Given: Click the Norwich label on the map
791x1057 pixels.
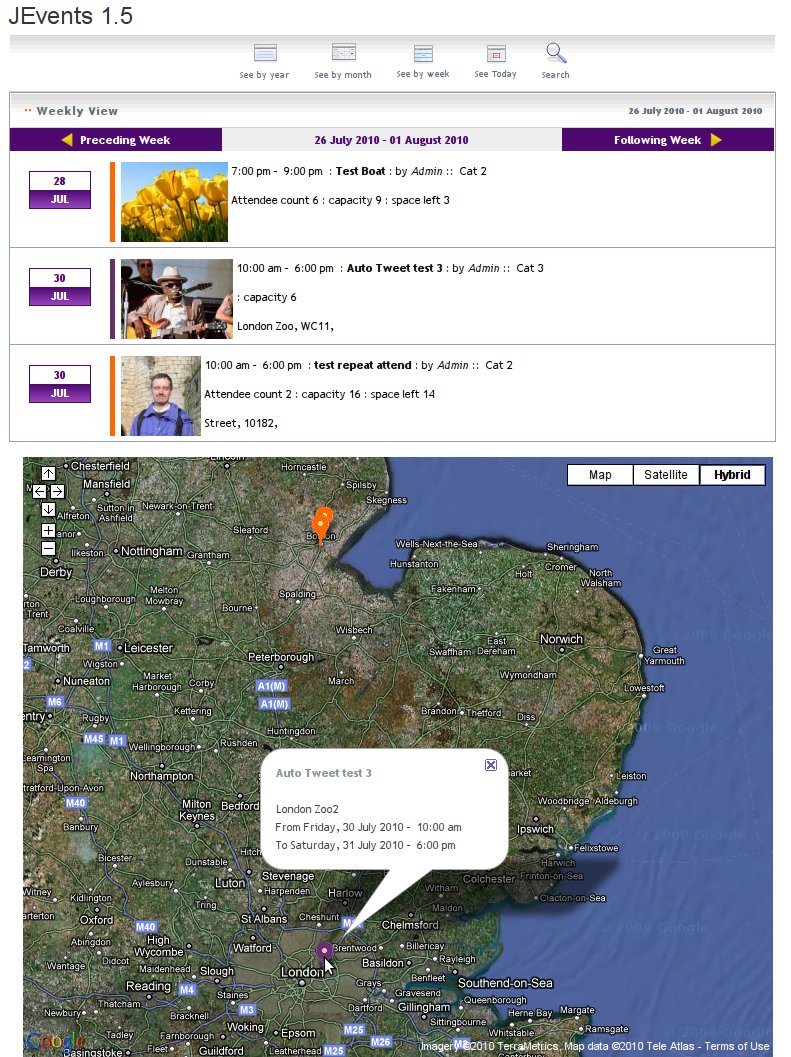Looking at the screenshot, I should [x=561, y=639].
